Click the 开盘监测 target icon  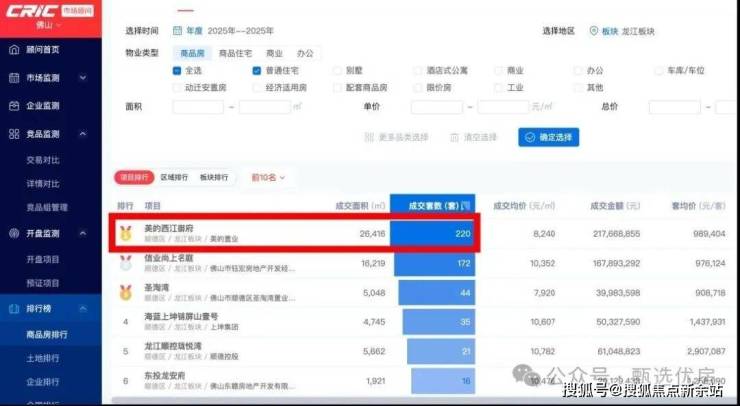tap(13, 233)
